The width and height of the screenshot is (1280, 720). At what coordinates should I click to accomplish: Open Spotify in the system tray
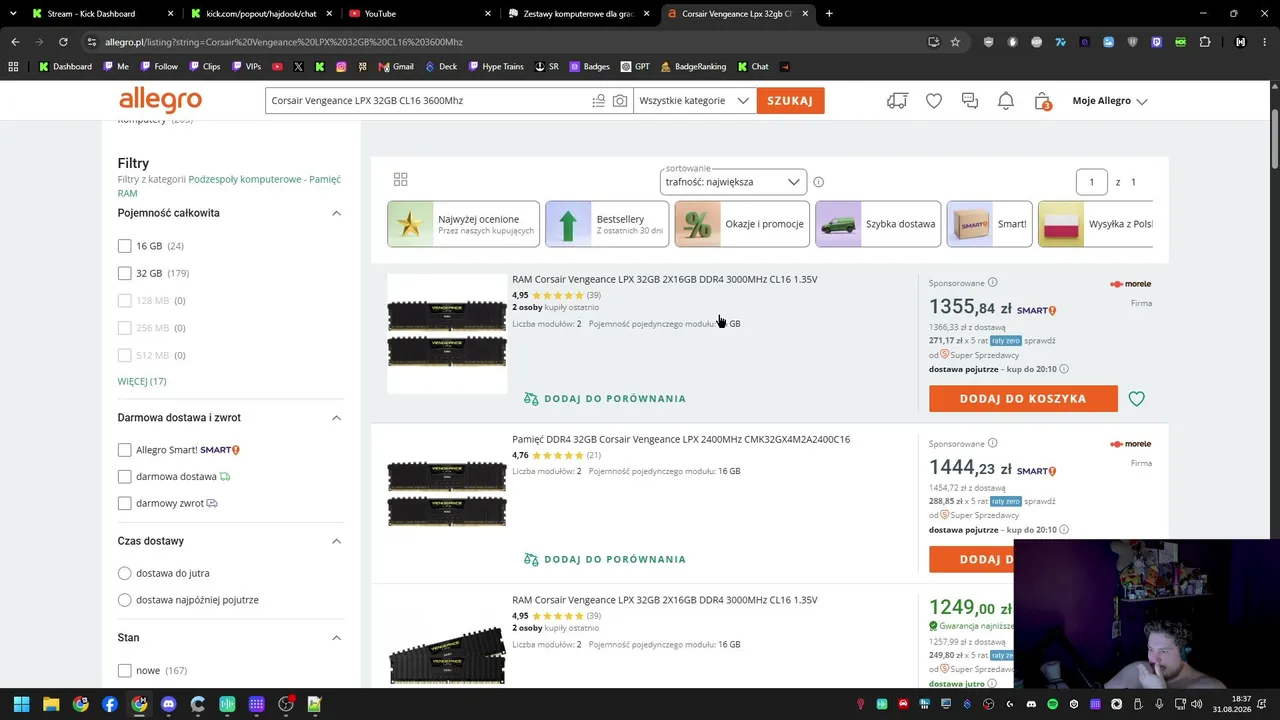(1053, 704)
